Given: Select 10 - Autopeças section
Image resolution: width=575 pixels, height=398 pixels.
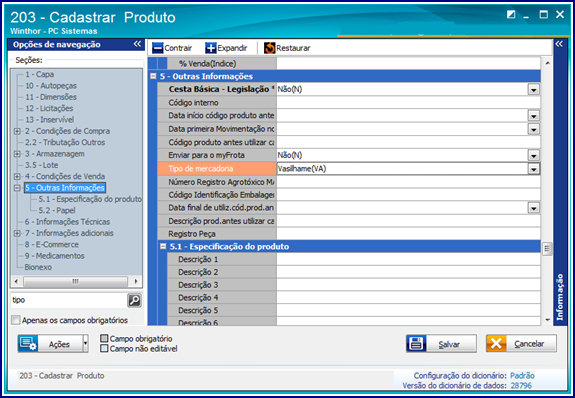Looking at the screenshot, I should click(x=51, y=86).
